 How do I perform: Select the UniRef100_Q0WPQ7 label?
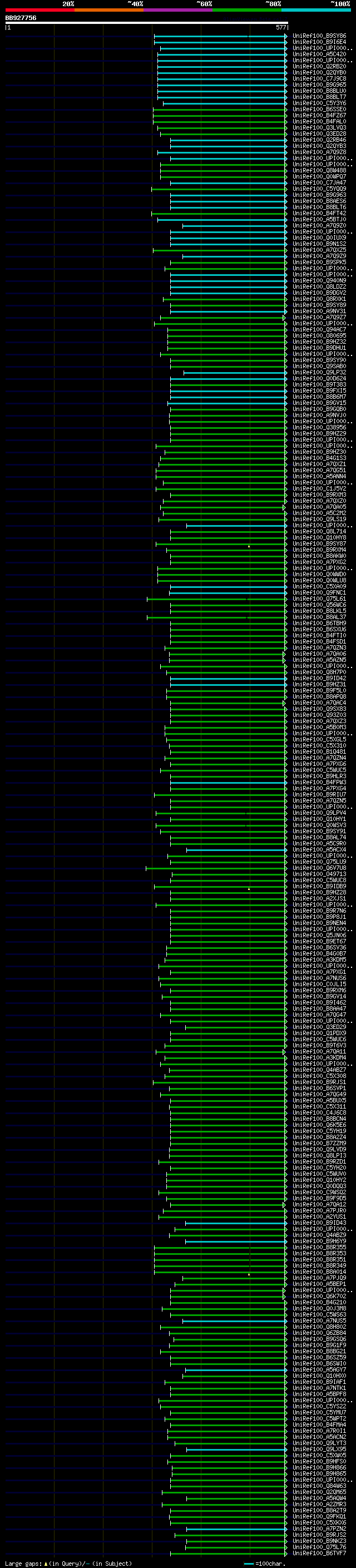click(319, 176)
